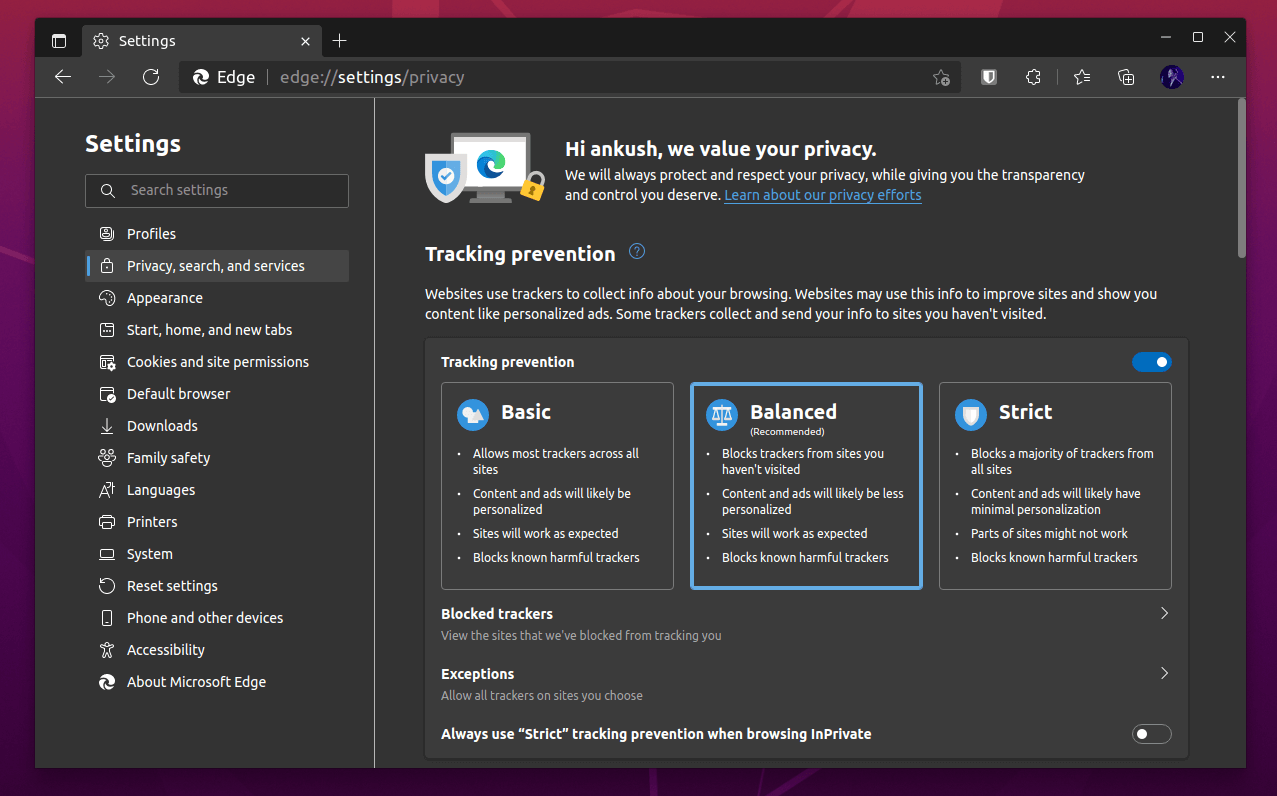Open the Favorites list icon
Image resolution: width=1277 pixels, height=796 pixels.
[1081, 77]
